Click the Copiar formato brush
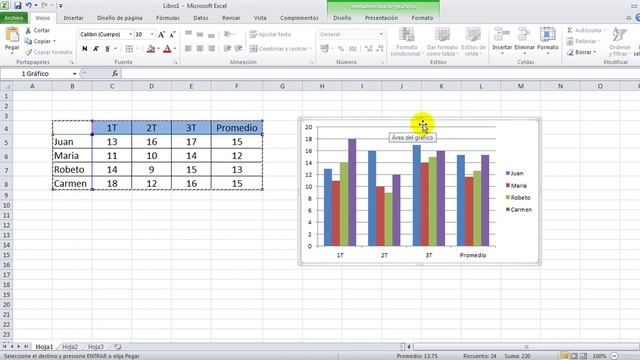640x360 pixels. tap(48, 52)
